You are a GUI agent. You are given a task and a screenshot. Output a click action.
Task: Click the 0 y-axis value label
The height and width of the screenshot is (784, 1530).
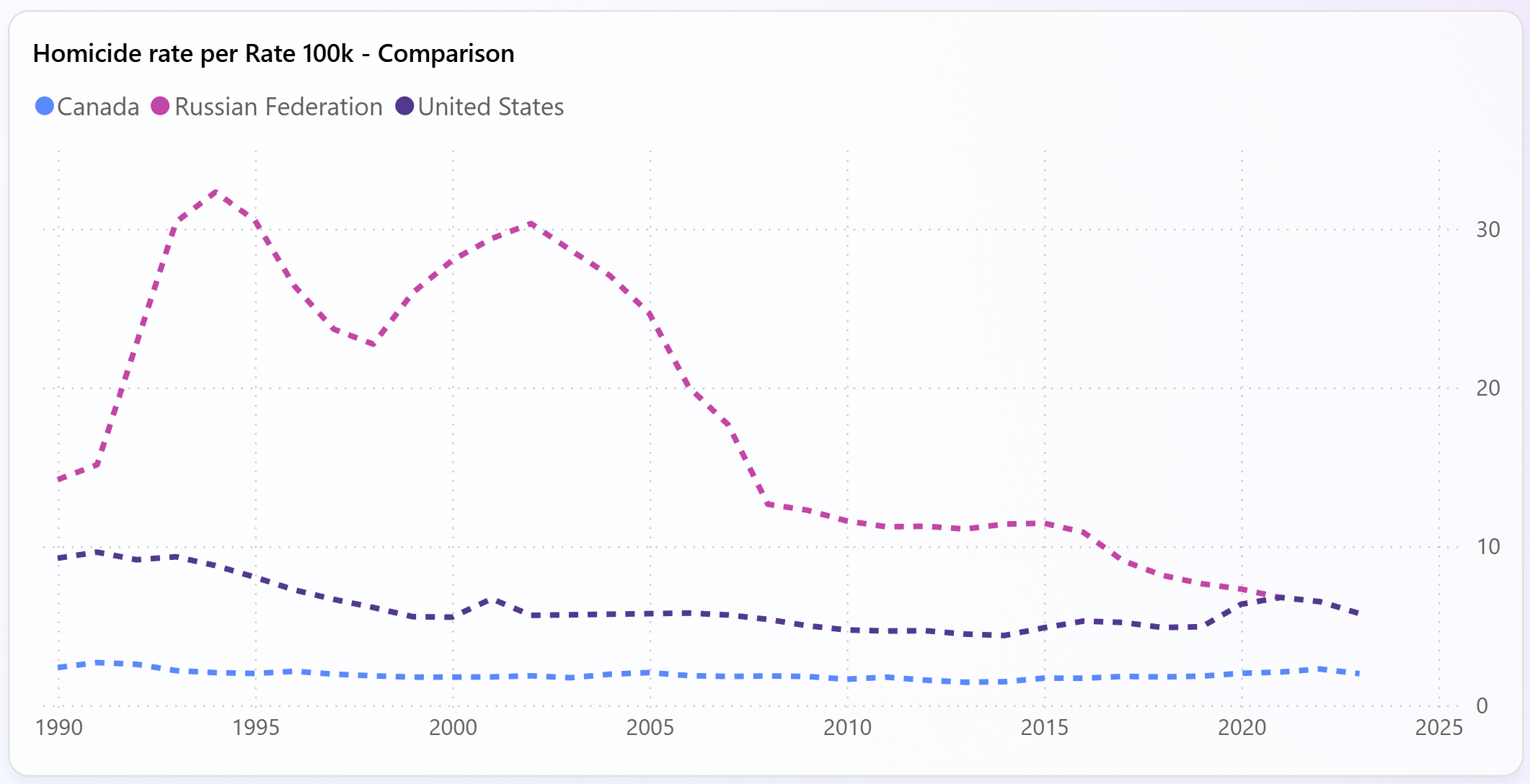tap(1482, 705)
